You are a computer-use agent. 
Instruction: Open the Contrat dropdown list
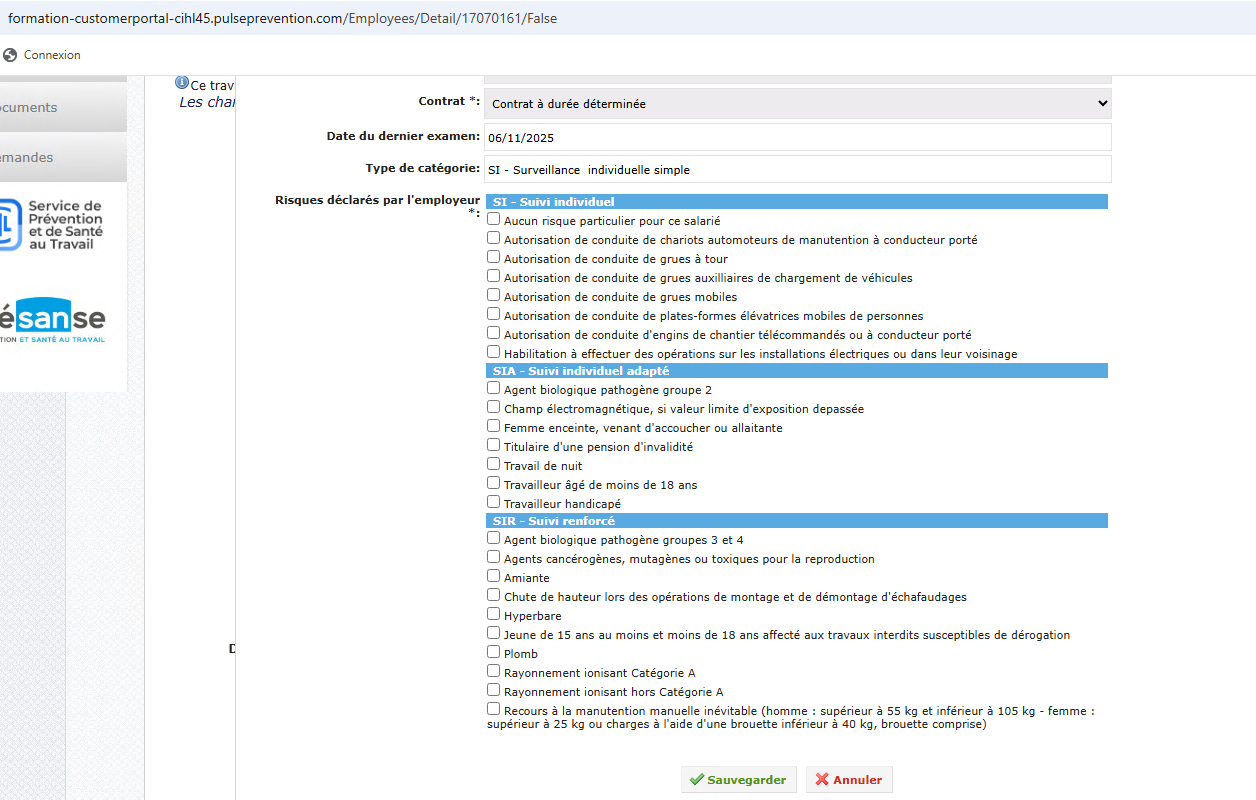pos(797,104)
